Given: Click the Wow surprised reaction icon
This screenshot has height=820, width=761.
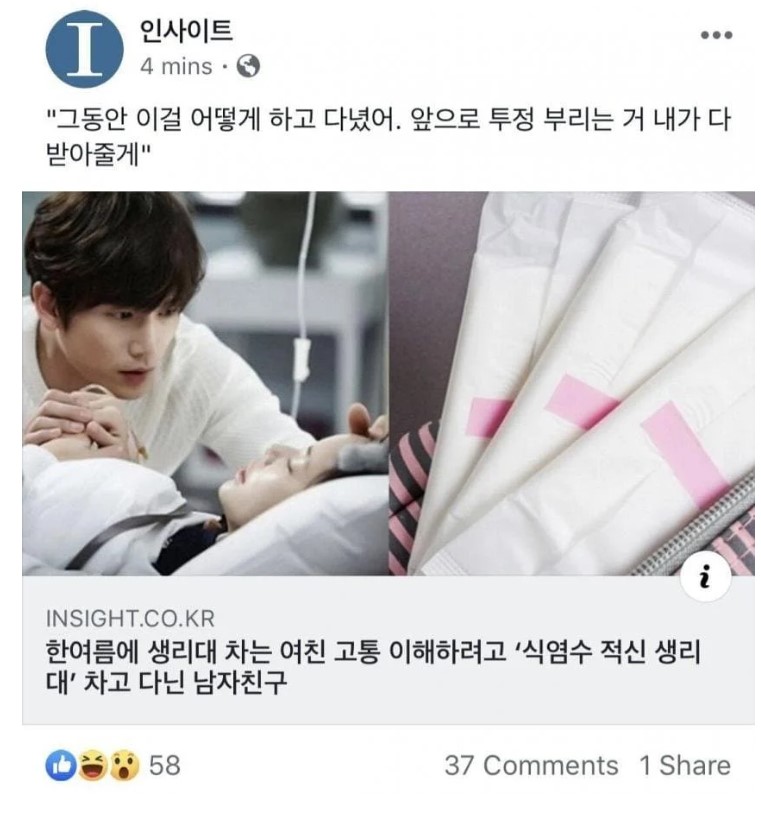Looking at the screenshot, I should click(x=124, y=766).
